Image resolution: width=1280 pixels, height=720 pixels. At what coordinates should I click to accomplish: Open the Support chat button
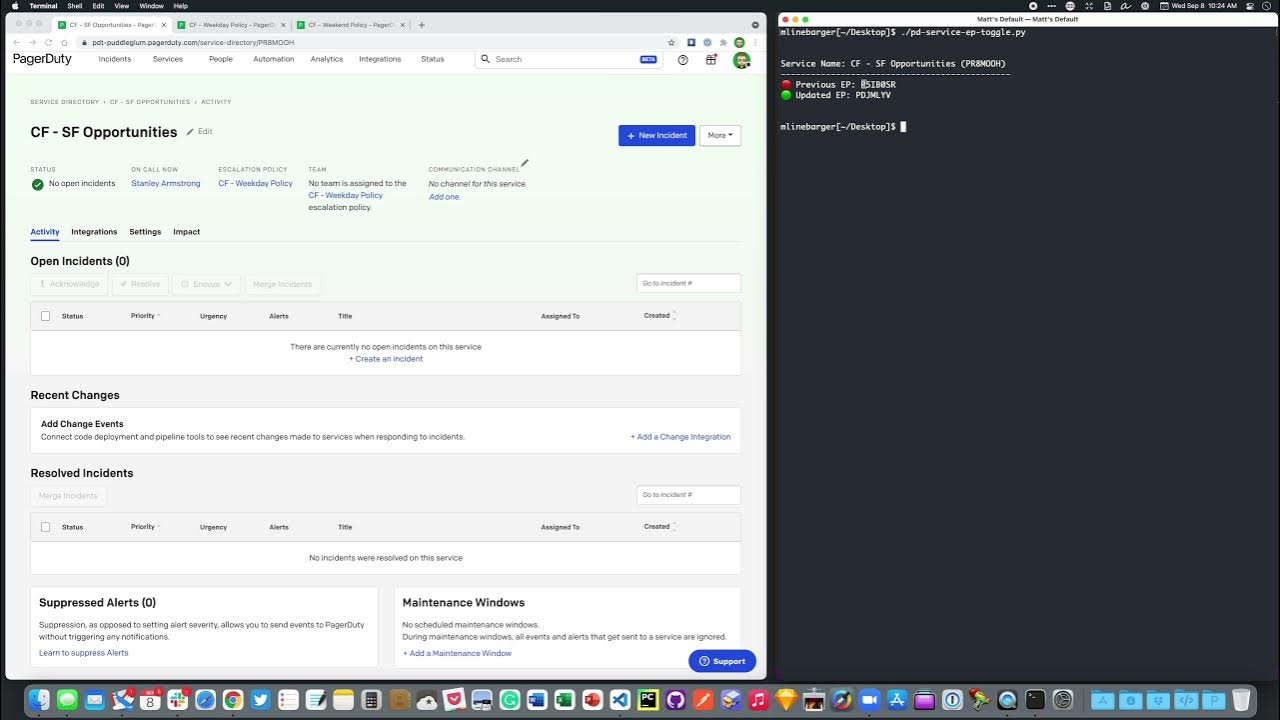coord(722,661)
